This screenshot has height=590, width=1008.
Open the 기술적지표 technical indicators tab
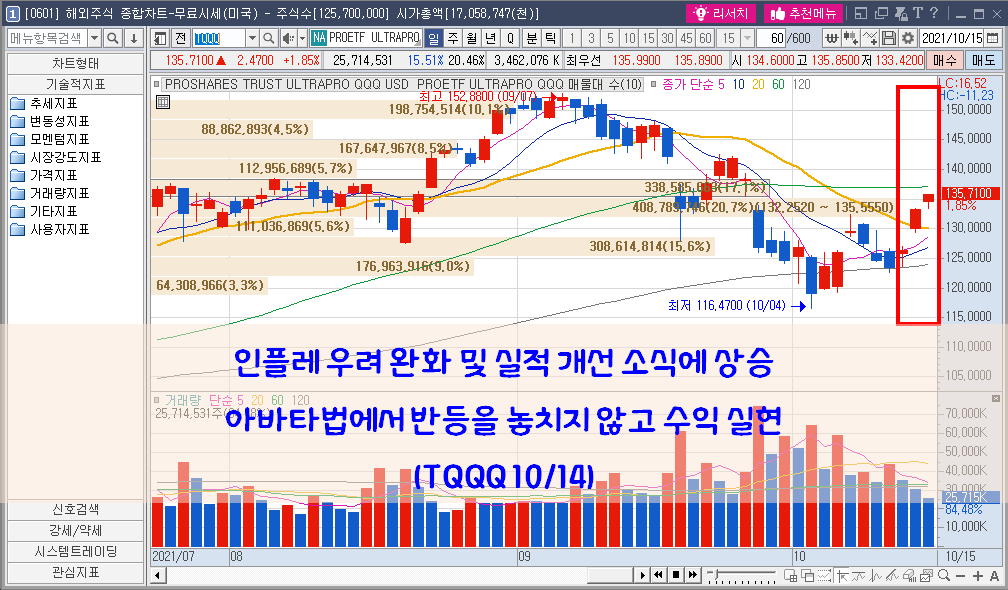(x=75, y=84)
